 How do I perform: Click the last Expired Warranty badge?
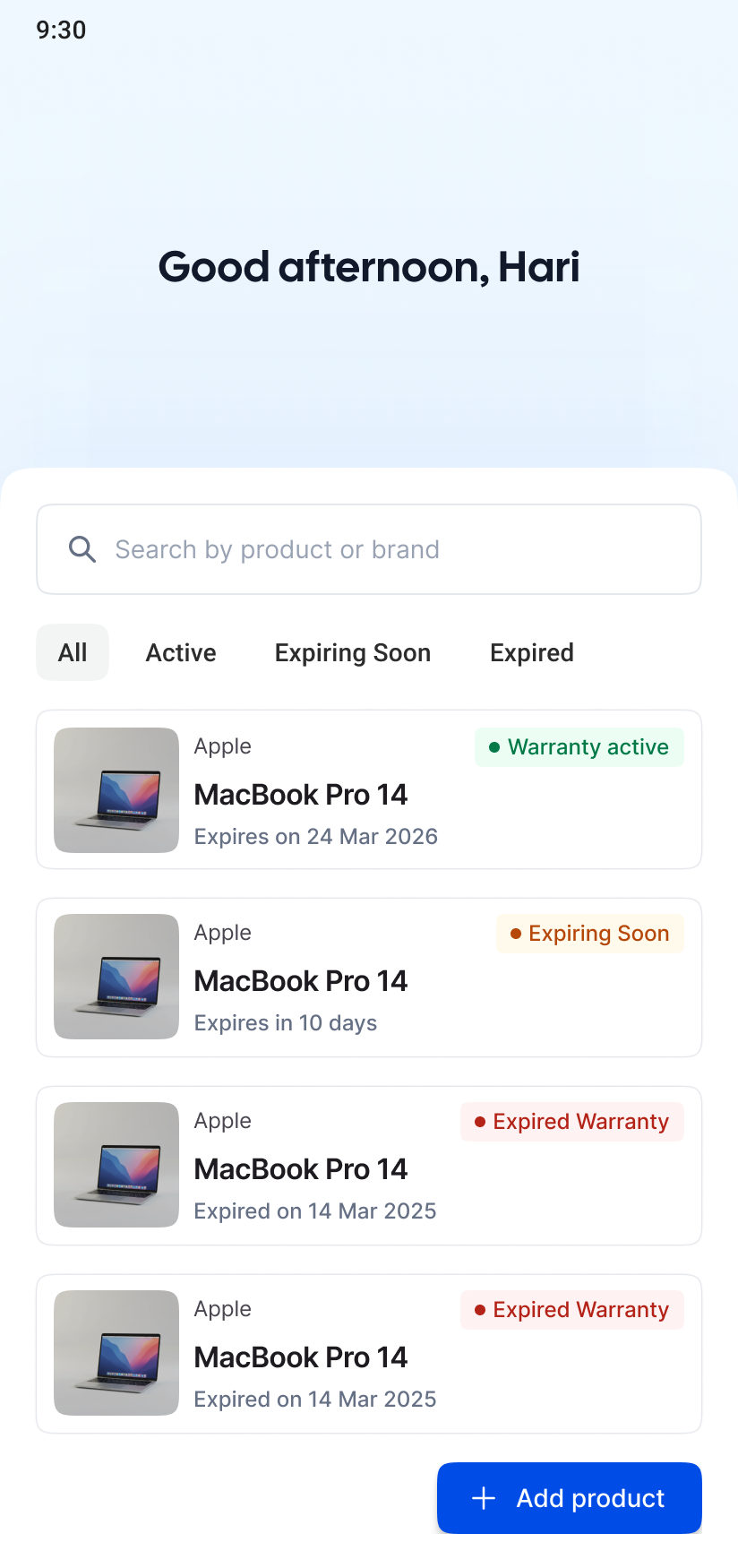click(x=572, y=1310)
